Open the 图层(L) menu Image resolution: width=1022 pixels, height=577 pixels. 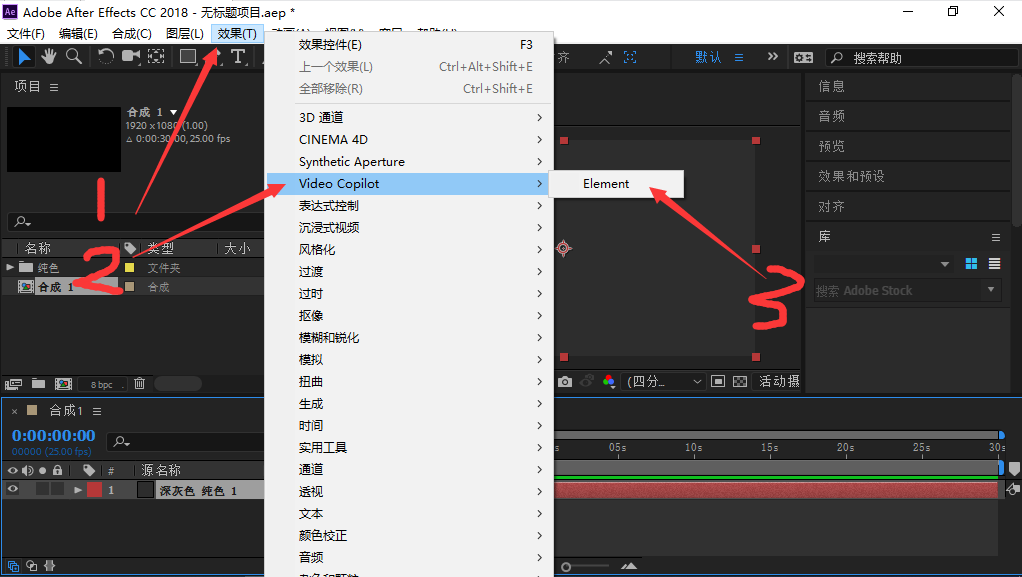(x=184, y=33)
